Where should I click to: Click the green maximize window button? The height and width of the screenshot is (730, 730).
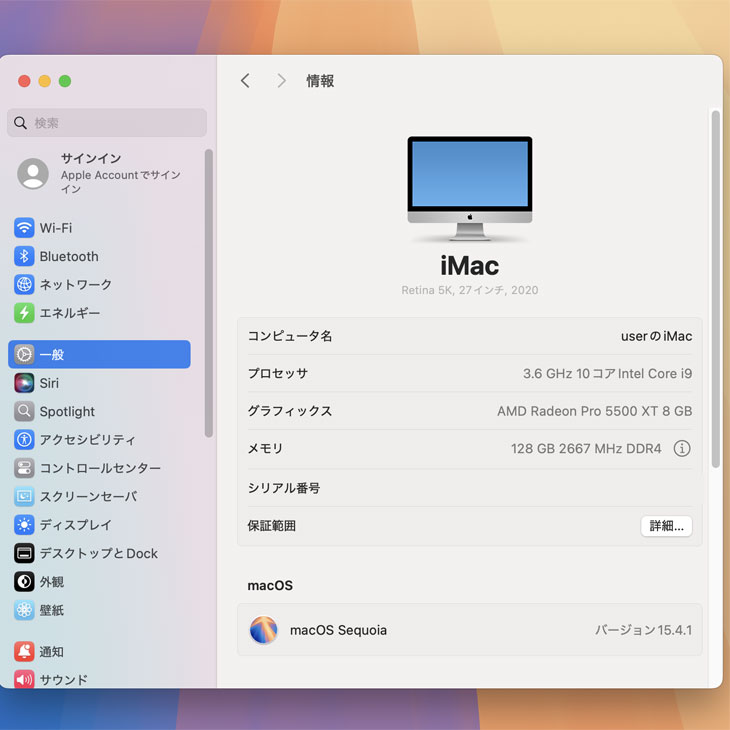pos(65,81)
